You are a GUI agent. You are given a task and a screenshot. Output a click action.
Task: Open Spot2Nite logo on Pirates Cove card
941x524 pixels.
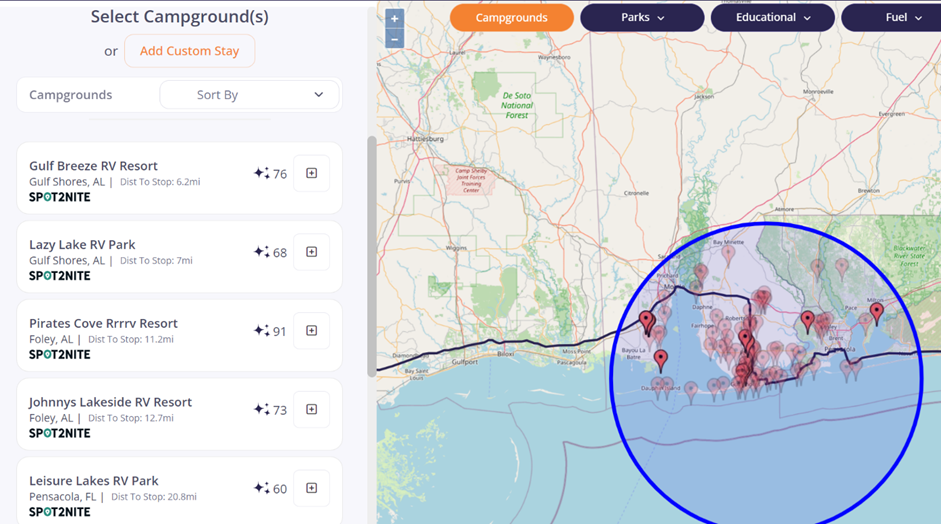pyautogui.click(x=59, y=355)
